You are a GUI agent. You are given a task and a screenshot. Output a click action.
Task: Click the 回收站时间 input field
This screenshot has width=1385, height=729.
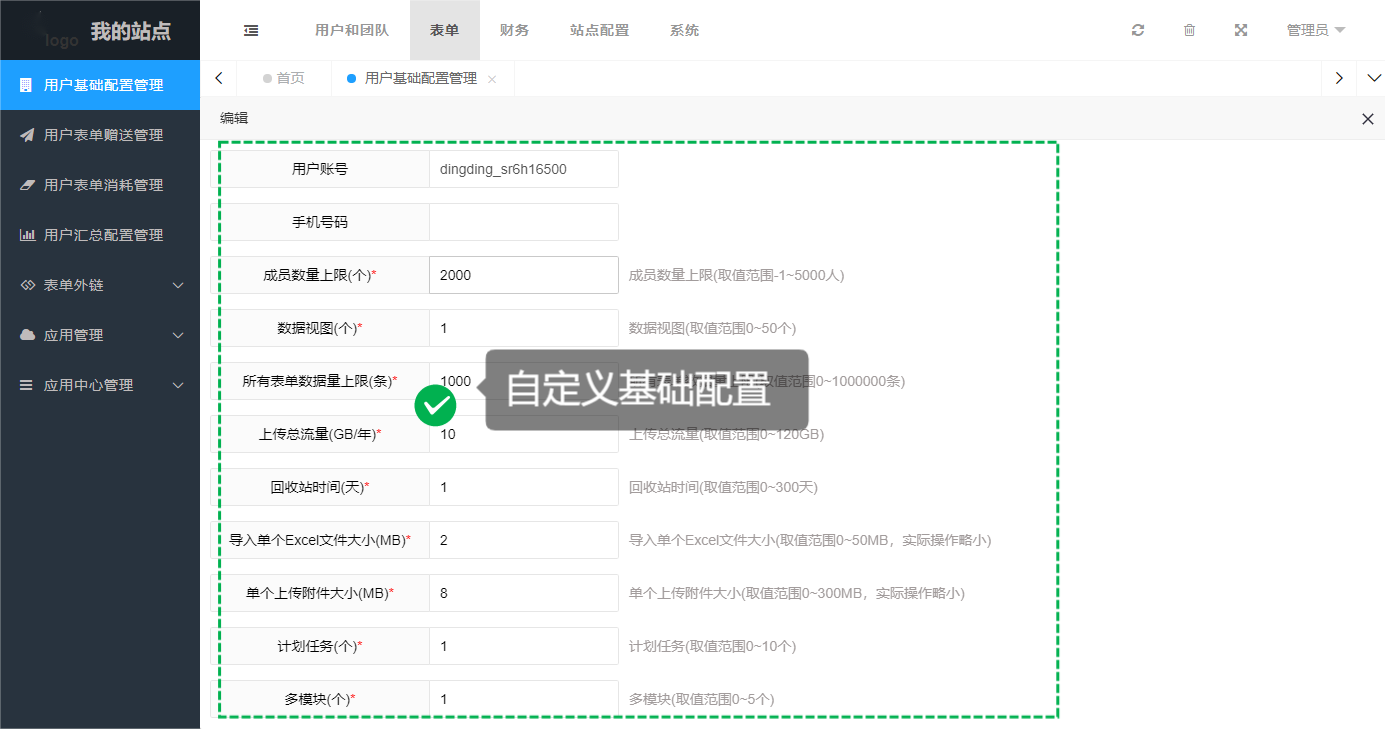coord(523,487)
